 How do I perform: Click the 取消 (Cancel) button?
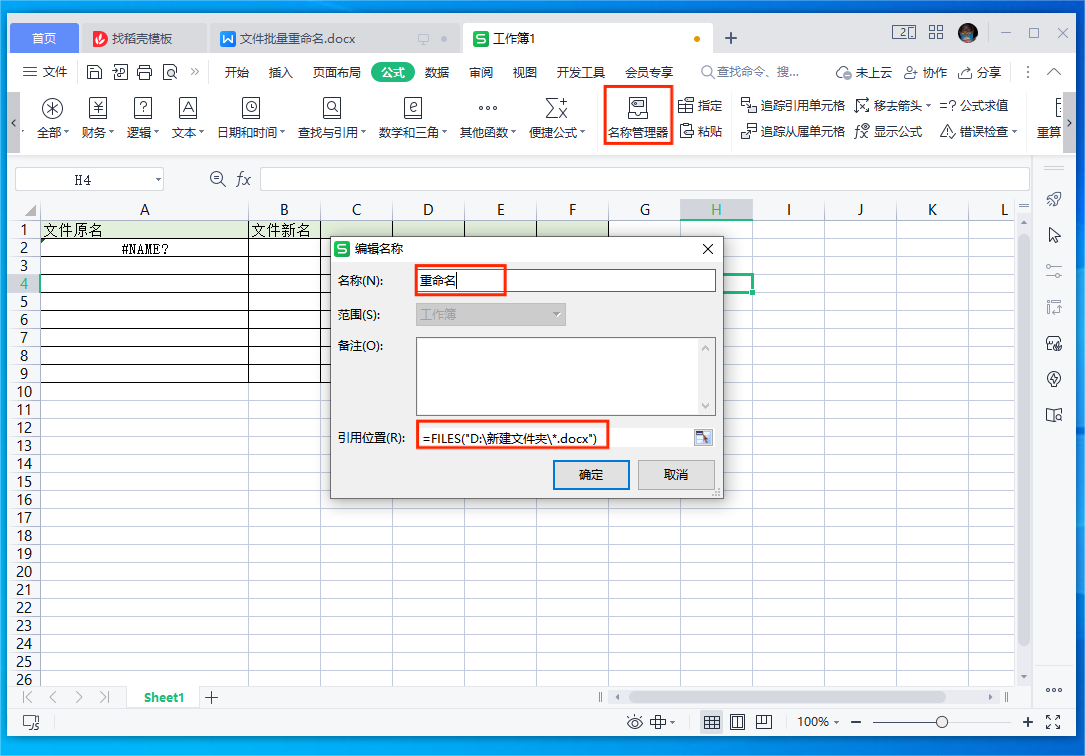pos(676,475)
